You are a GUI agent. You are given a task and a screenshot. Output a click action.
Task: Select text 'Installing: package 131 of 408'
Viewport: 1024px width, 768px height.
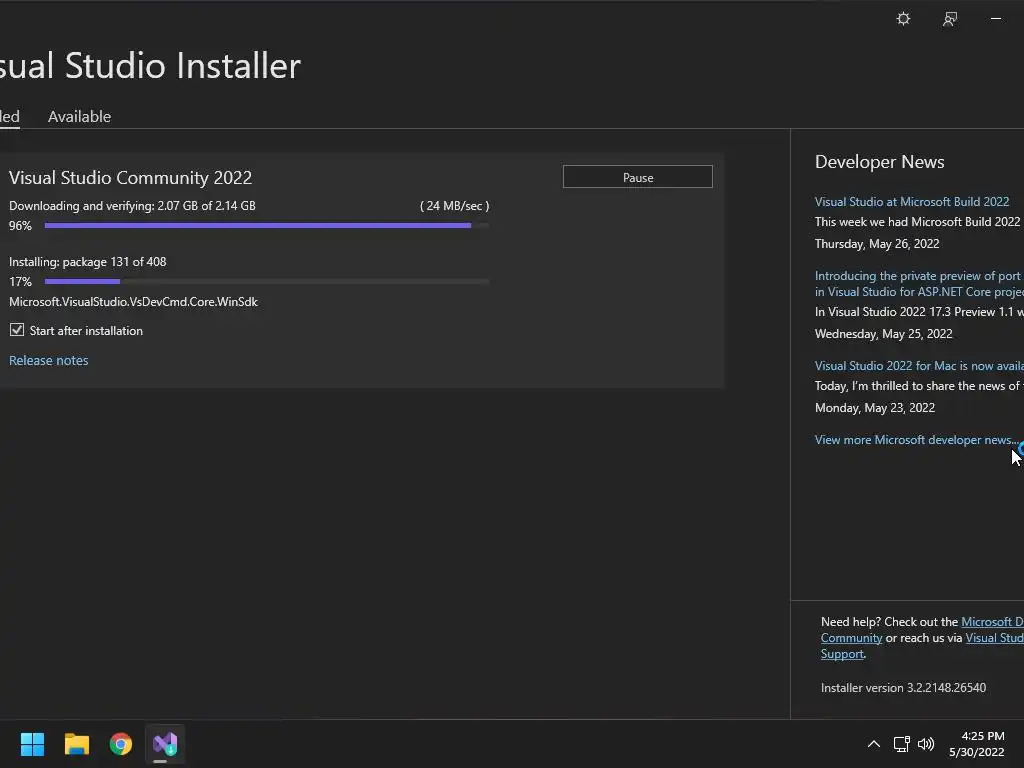[88, 262]
